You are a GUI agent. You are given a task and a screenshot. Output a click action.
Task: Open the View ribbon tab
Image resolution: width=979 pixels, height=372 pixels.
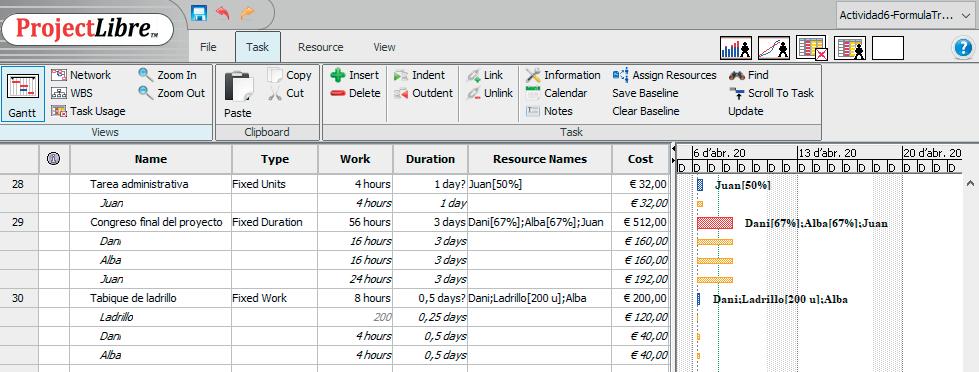pyautogui.click(x=384, y=47)
